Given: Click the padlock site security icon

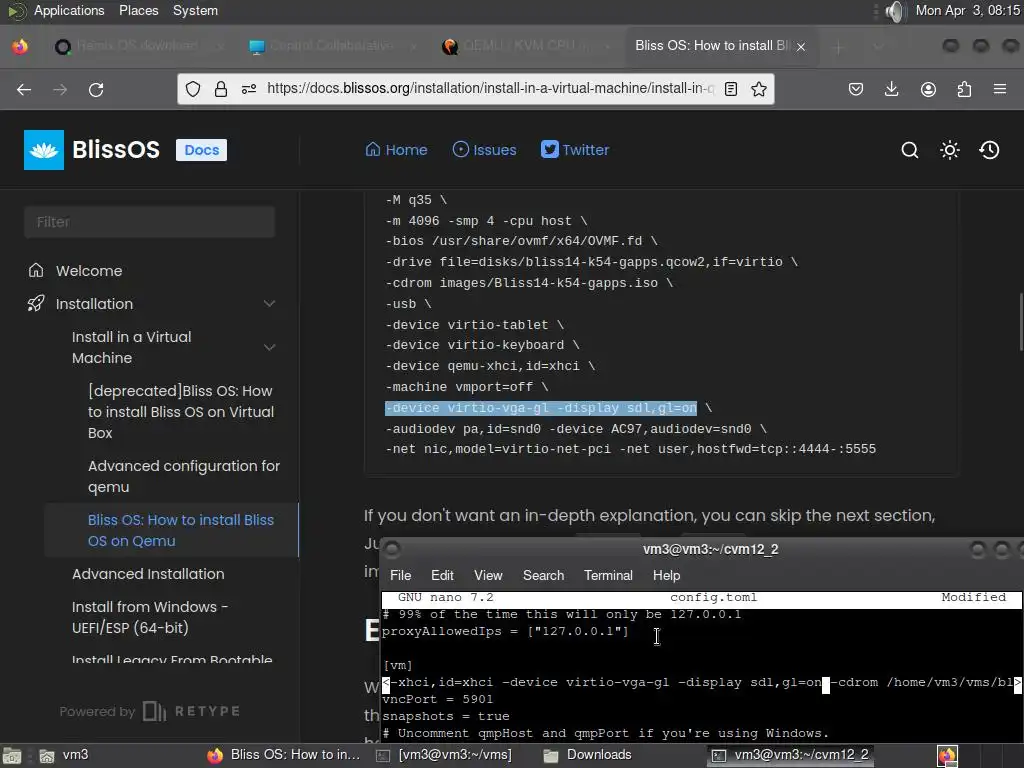Looking at the screenshot, I should (221, 89).
